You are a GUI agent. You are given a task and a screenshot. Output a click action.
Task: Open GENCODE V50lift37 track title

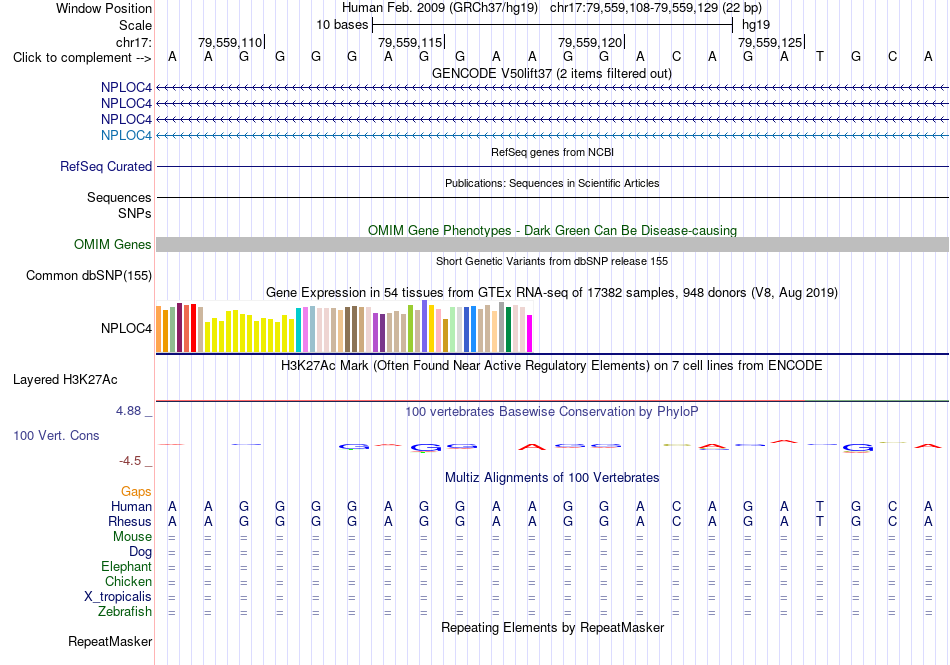point(552,73)
